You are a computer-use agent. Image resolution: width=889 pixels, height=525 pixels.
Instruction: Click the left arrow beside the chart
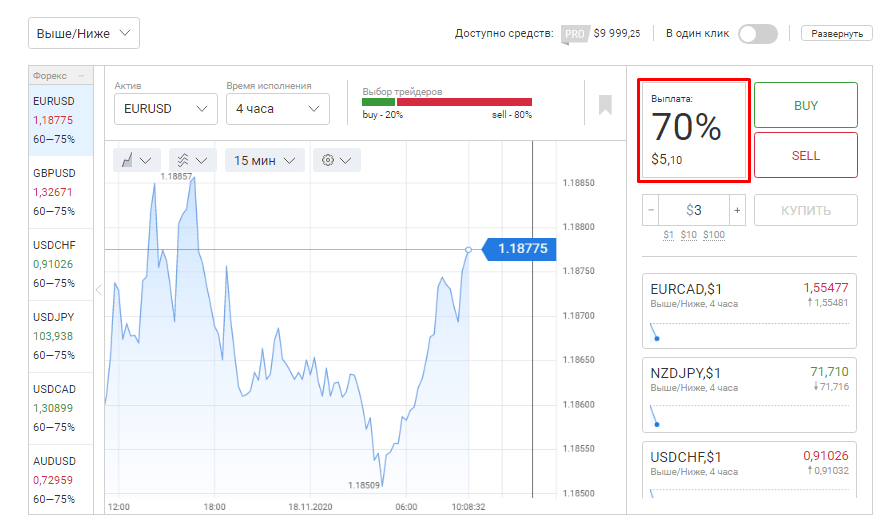click(x=98, y=290)
